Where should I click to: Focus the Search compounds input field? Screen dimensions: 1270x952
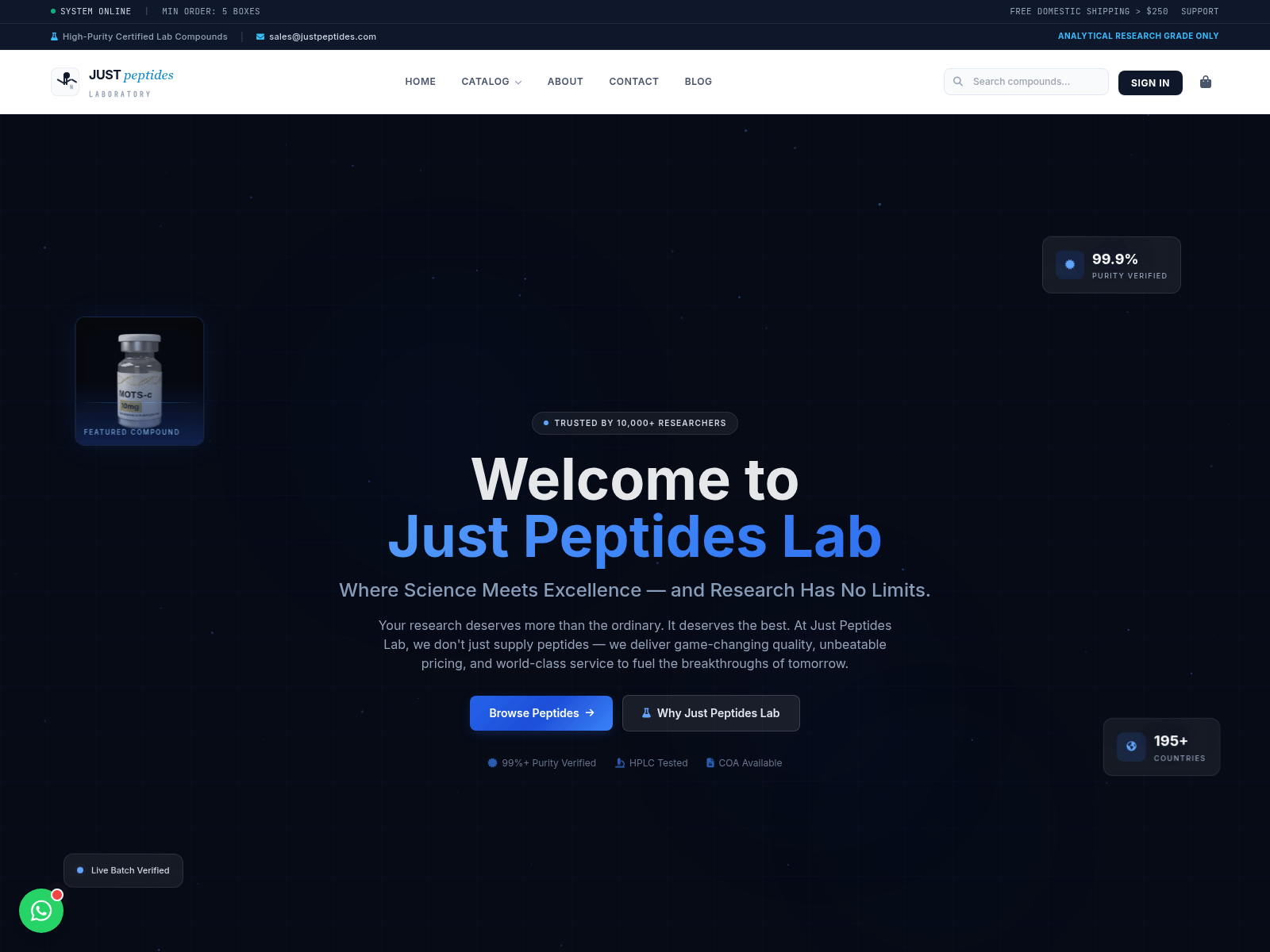coord(1026,82)
